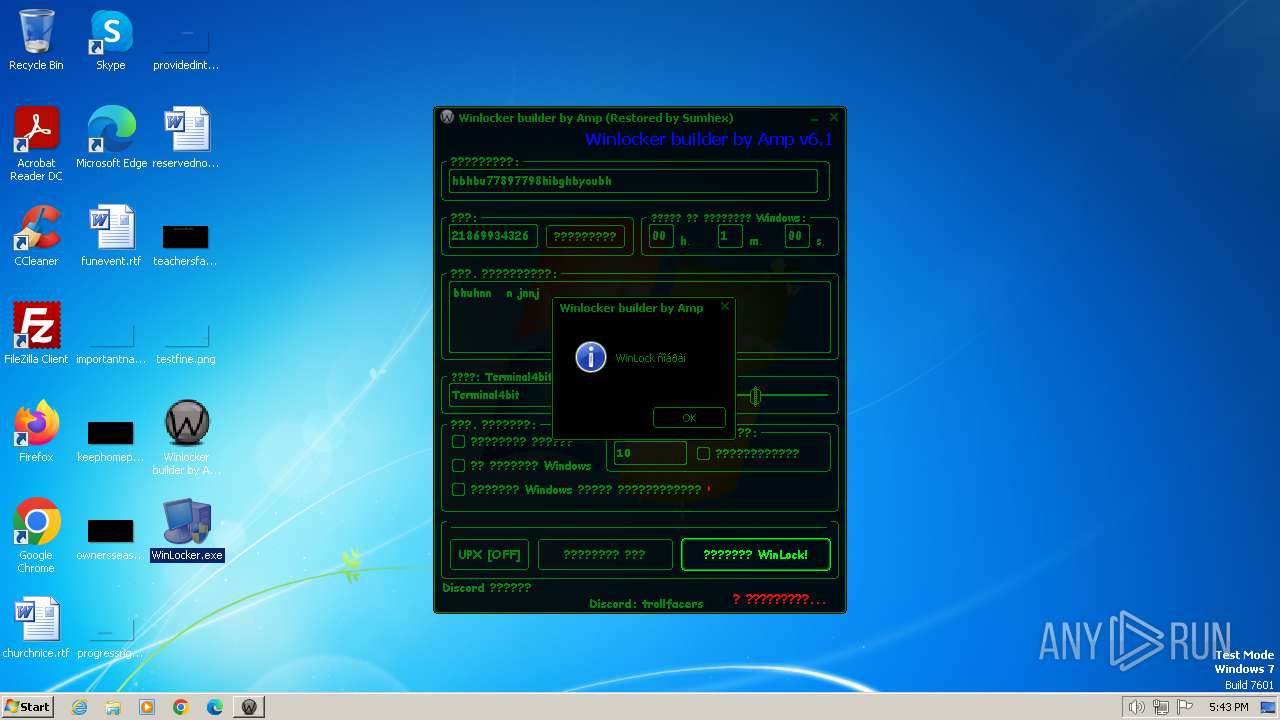Click the message text area containing bhuhnn
The image size is (1280, 720).
(639, 317)
